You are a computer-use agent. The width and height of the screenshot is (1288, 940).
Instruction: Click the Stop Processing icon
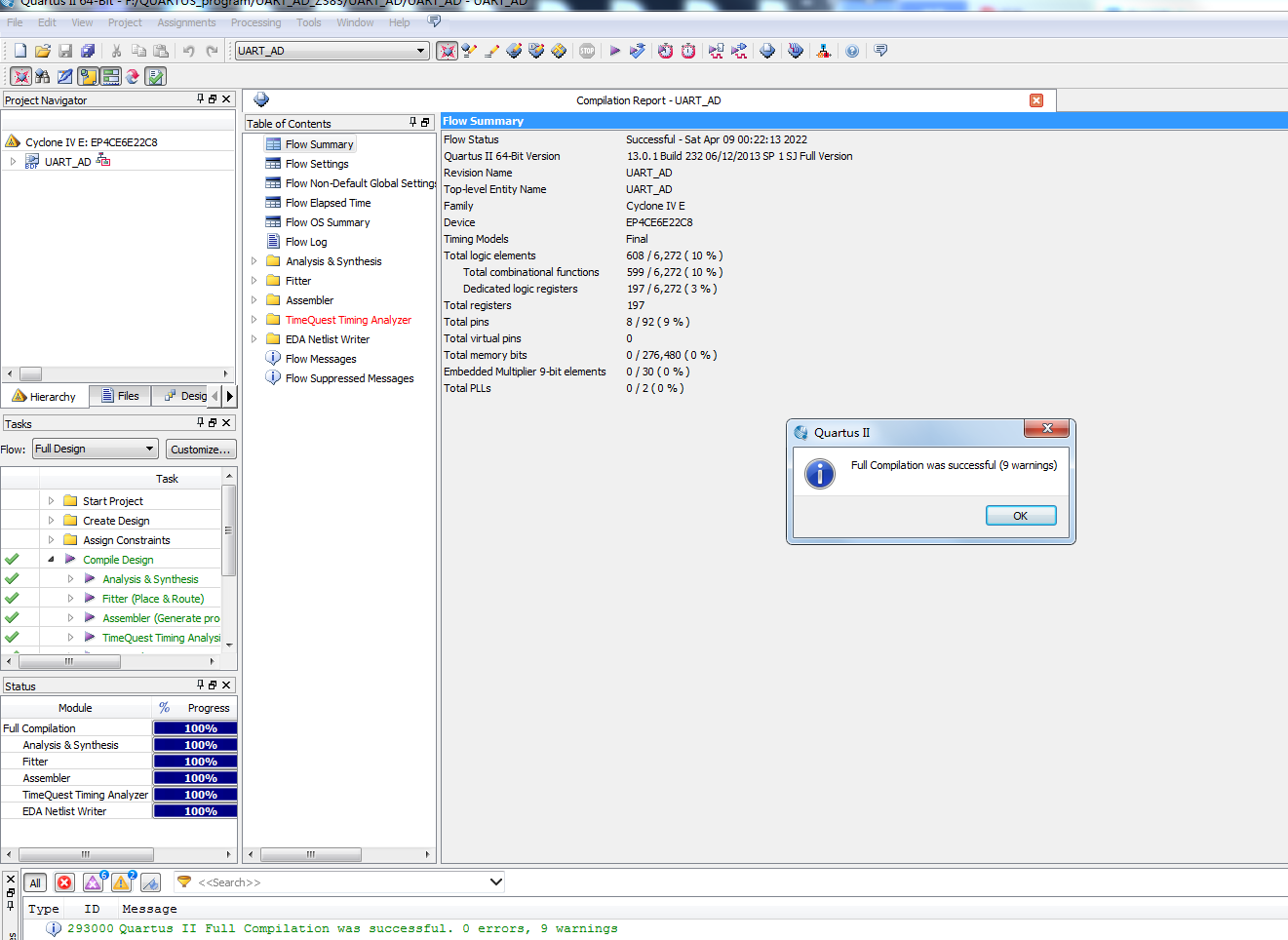(587, 51)
